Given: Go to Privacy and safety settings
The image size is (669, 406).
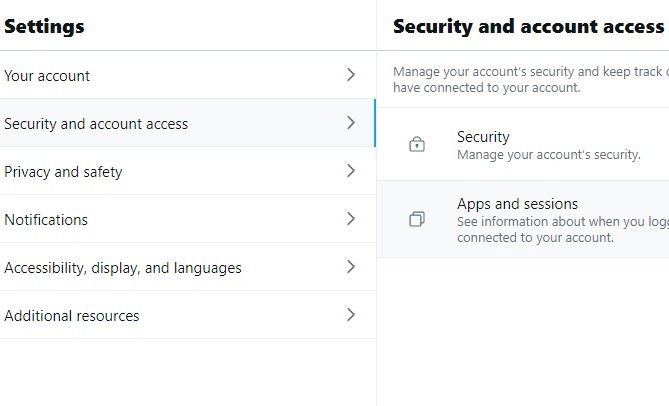Looking at the screenshot, I should 63,172.
